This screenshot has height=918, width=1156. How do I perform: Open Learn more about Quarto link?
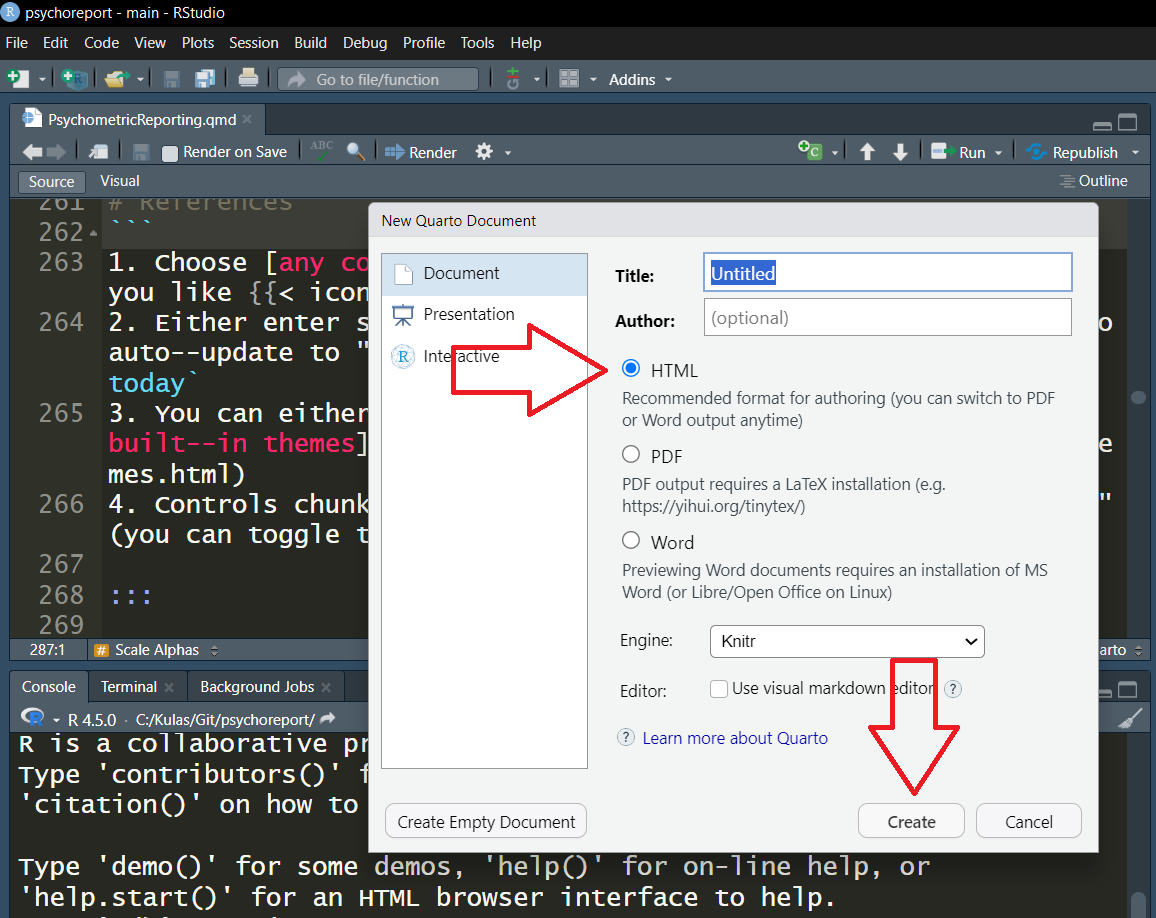[x=735, y=738]
